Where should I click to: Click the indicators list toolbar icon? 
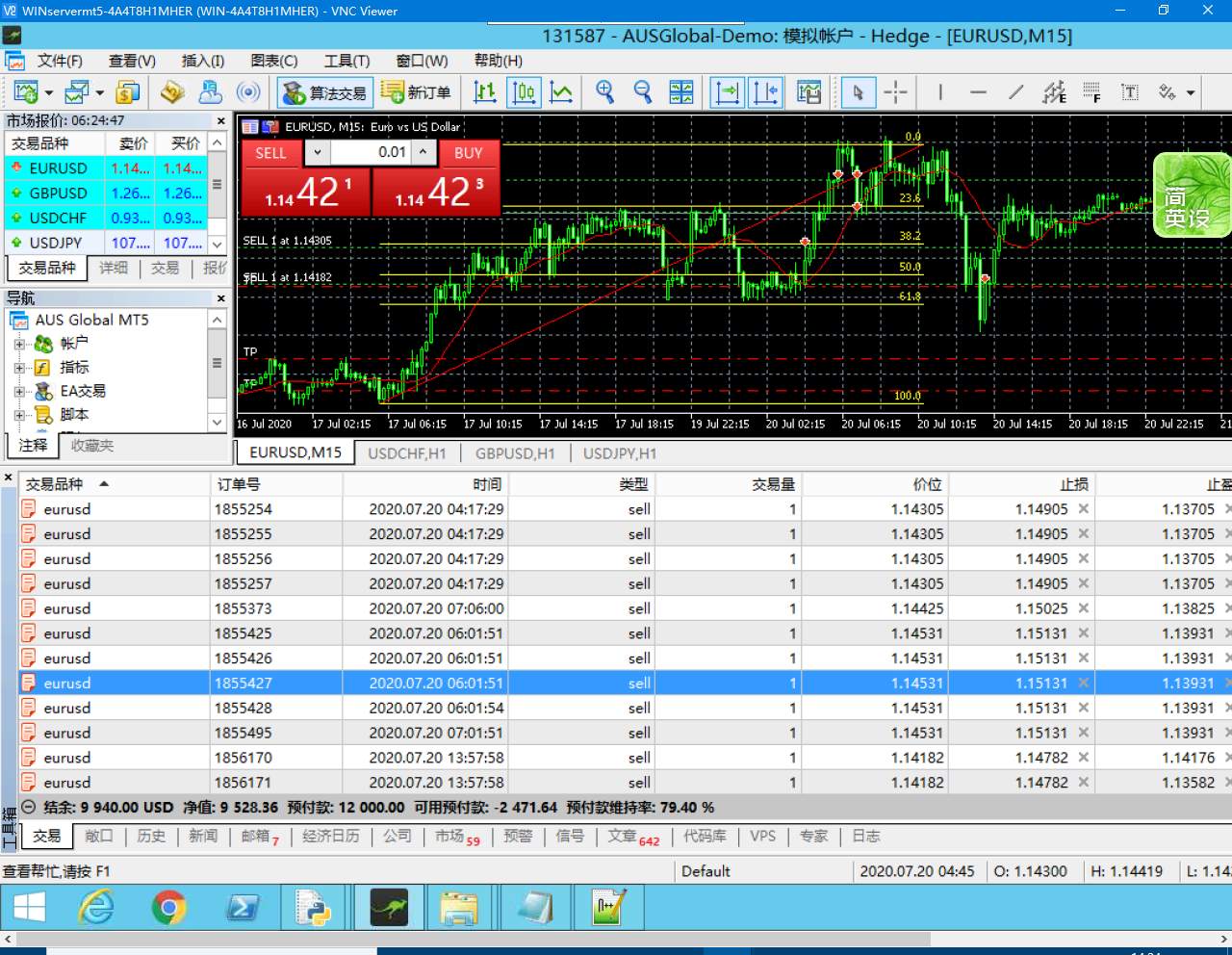[x=809, y=92]
